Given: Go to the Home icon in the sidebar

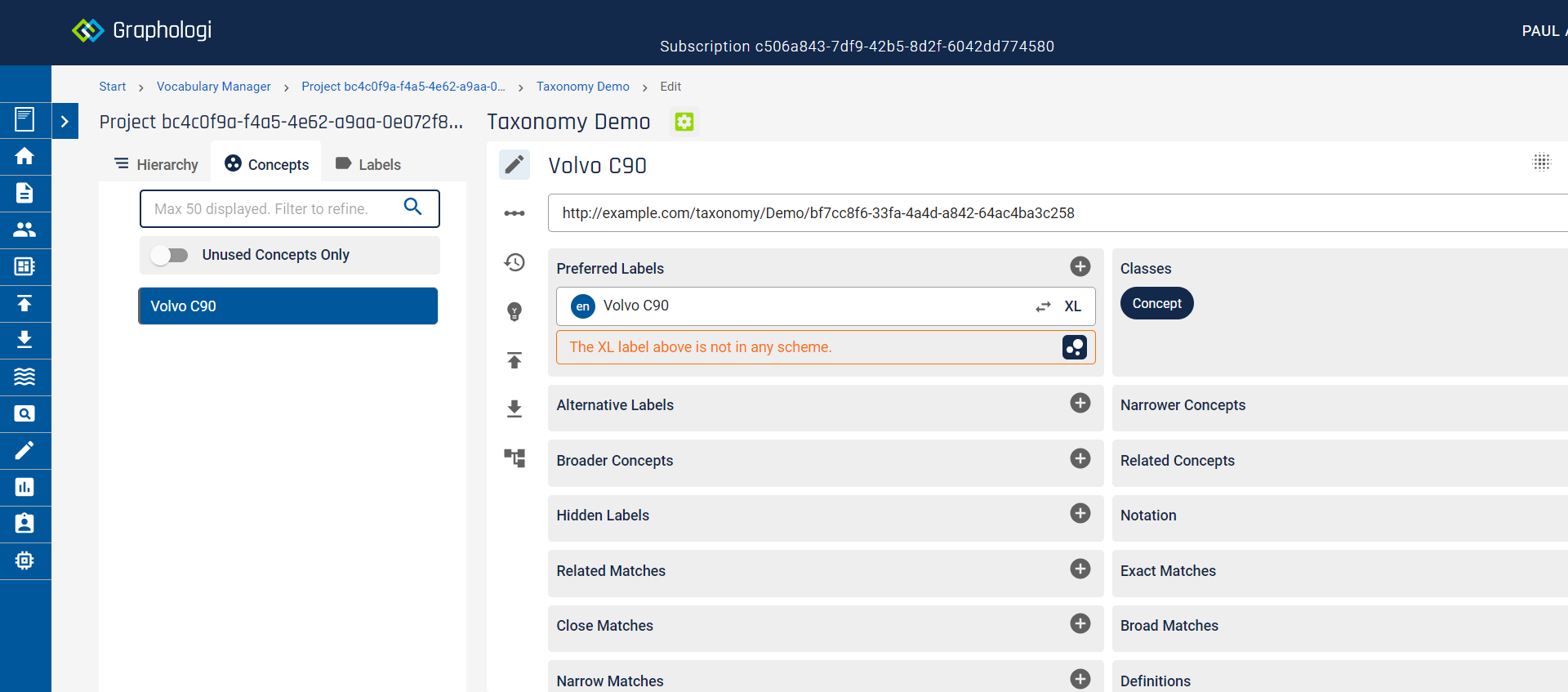Looking at the screenshot, I should coord(24,156).
